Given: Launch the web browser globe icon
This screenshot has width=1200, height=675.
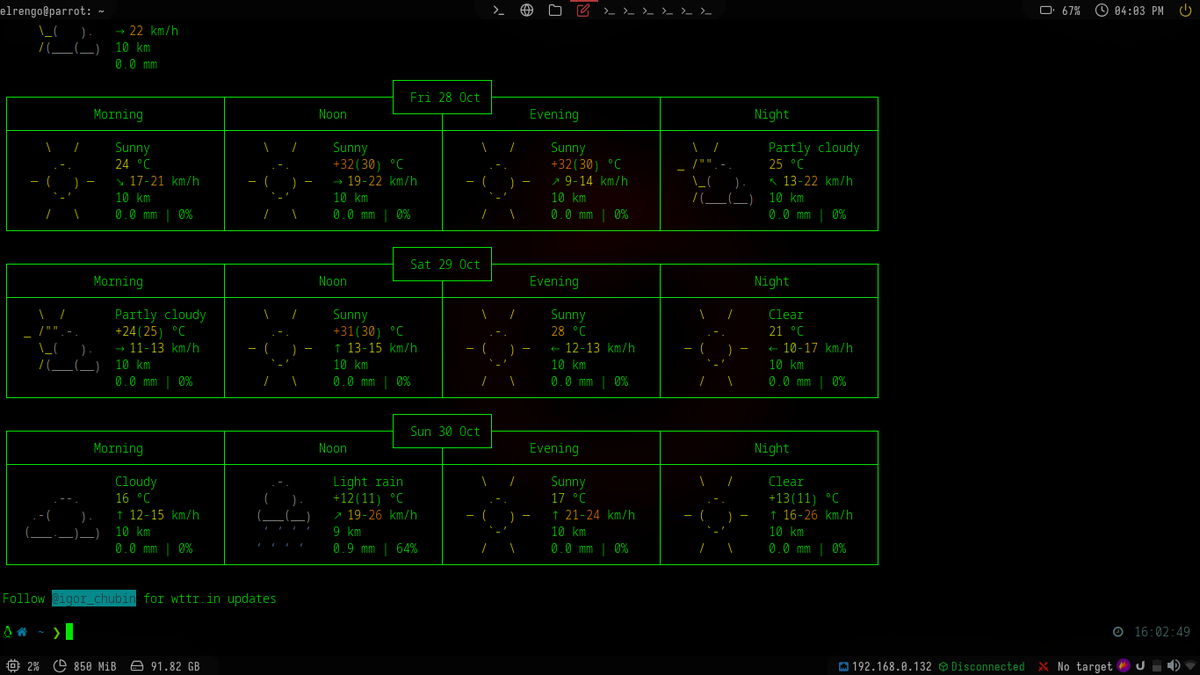Looking at the screenshot, I should pyautogui.click(x=527, y=10).
